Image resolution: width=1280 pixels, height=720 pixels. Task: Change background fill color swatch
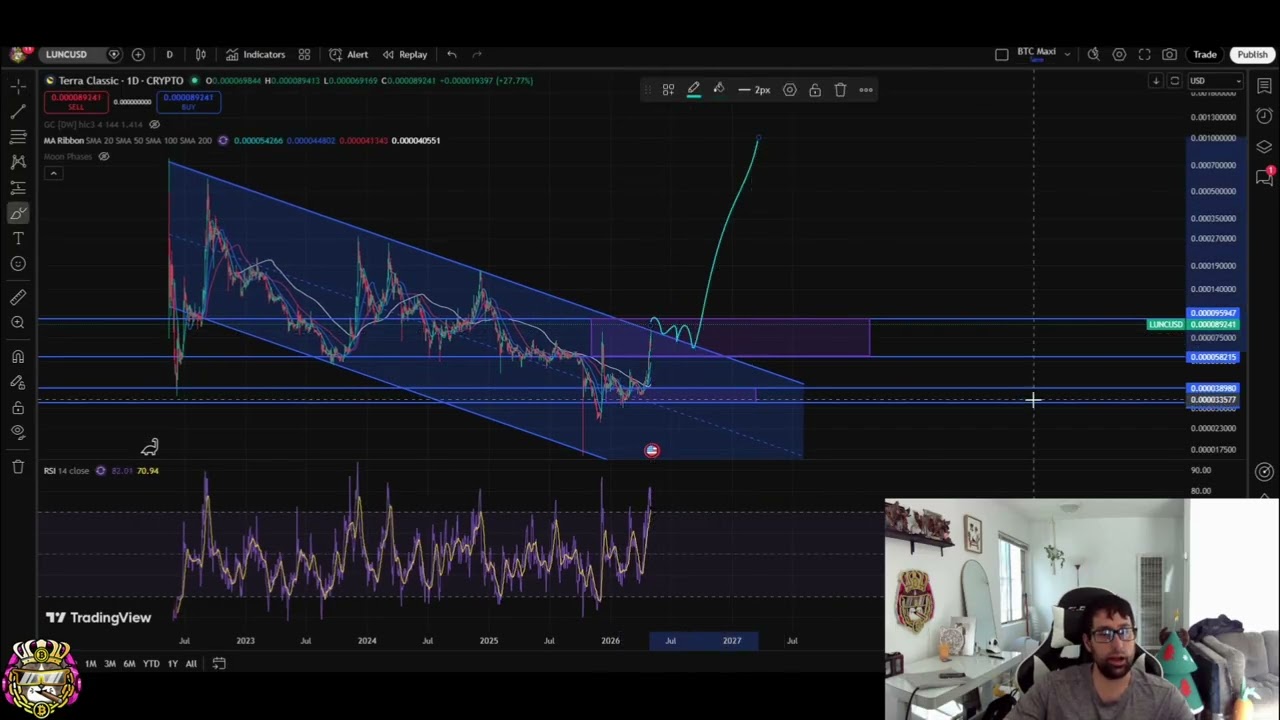pyautogui.click(x=718, y=90)
